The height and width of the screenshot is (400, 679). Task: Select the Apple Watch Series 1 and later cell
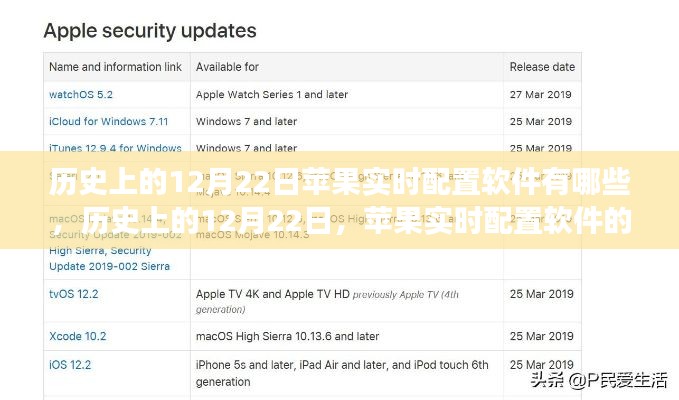click(272, 94)
